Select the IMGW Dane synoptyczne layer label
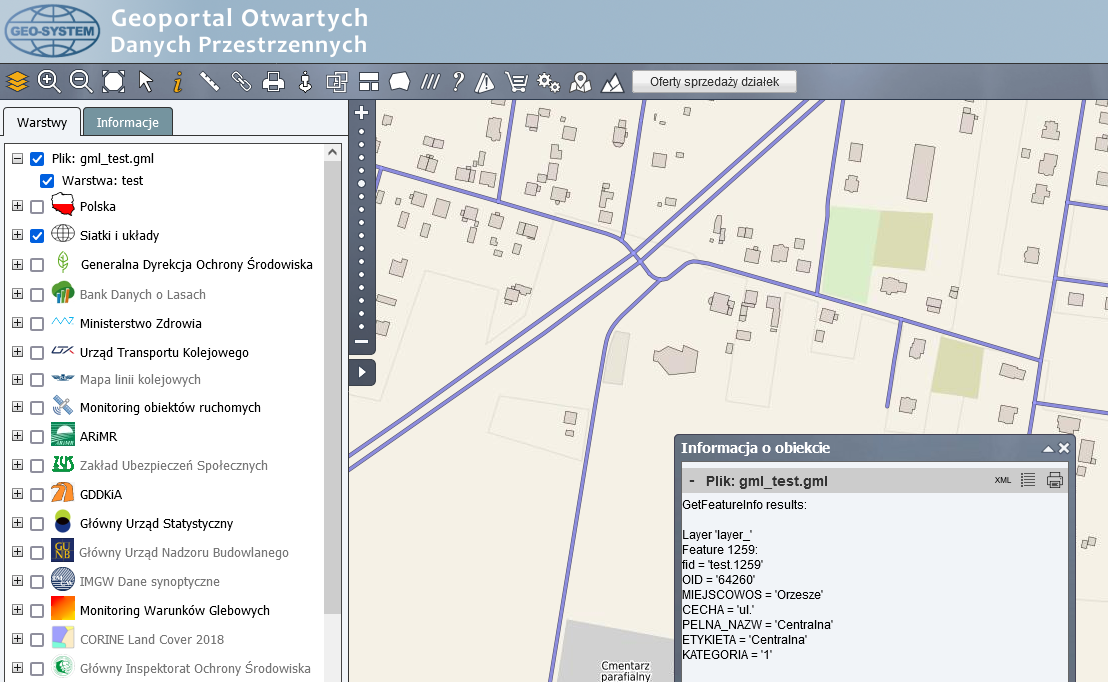Screen dimensions: 1108x682 pyautogui.click(x=149, y=582)
